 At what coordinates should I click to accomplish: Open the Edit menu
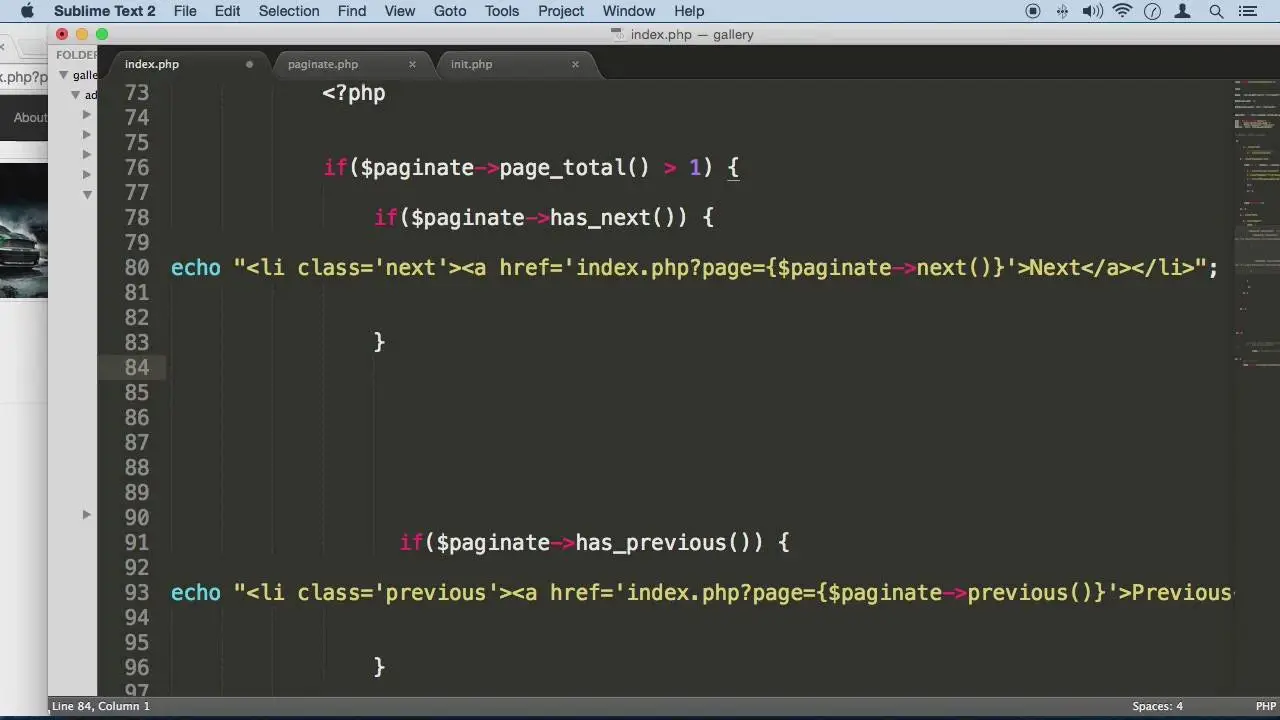pyautogui.click(x=227, y=11)
